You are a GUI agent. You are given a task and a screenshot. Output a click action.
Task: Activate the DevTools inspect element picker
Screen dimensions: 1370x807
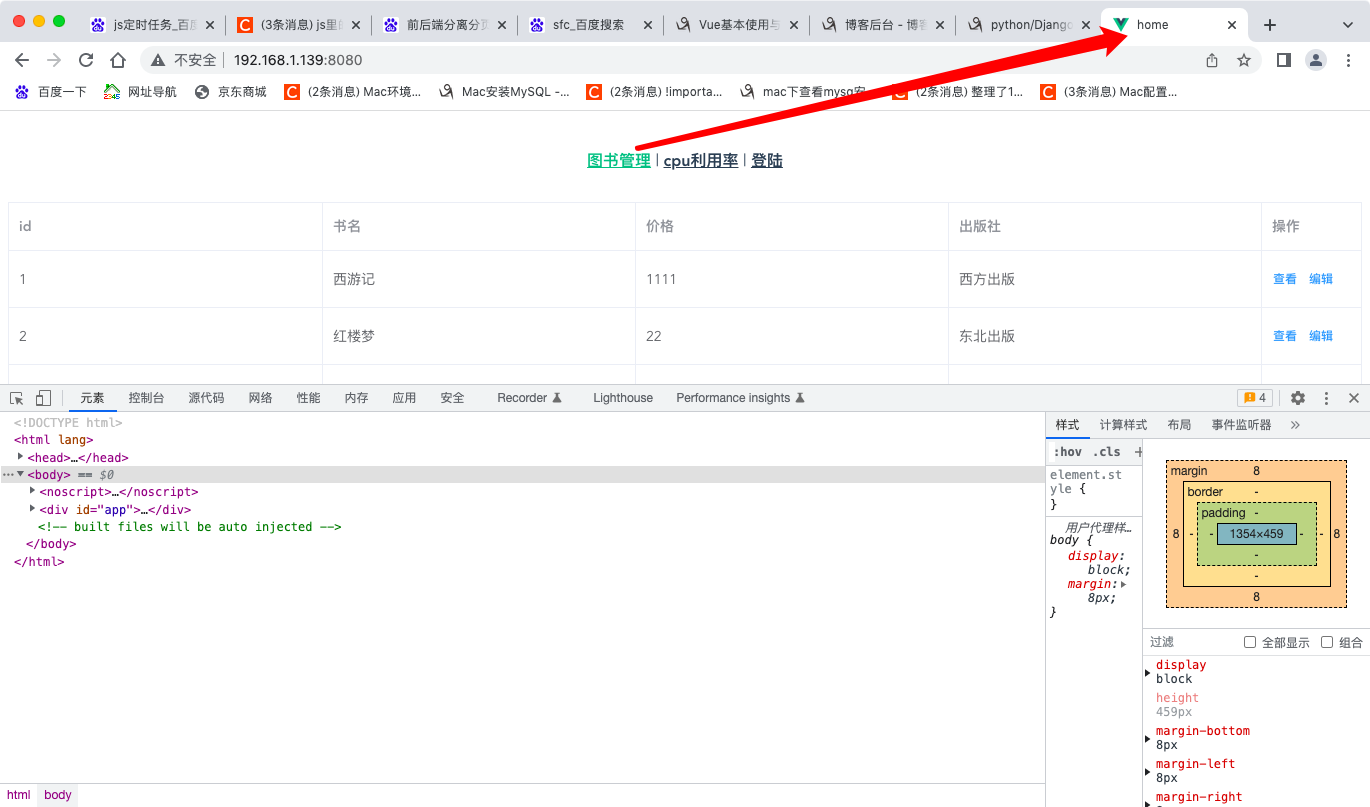17,398
